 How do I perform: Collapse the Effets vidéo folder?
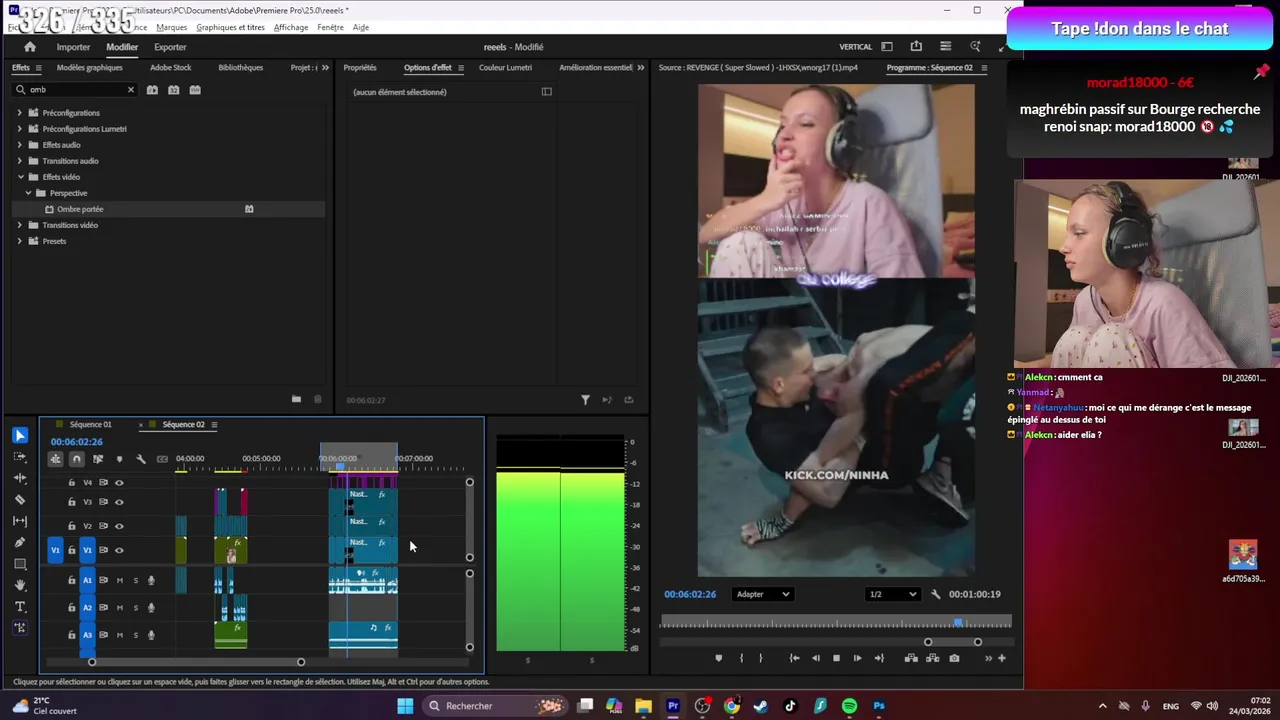19,177
